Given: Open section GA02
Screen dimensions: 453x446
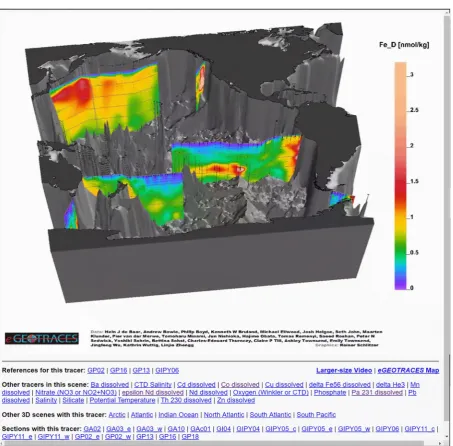Looking at the screenshot, I should (x=92, y=429).
